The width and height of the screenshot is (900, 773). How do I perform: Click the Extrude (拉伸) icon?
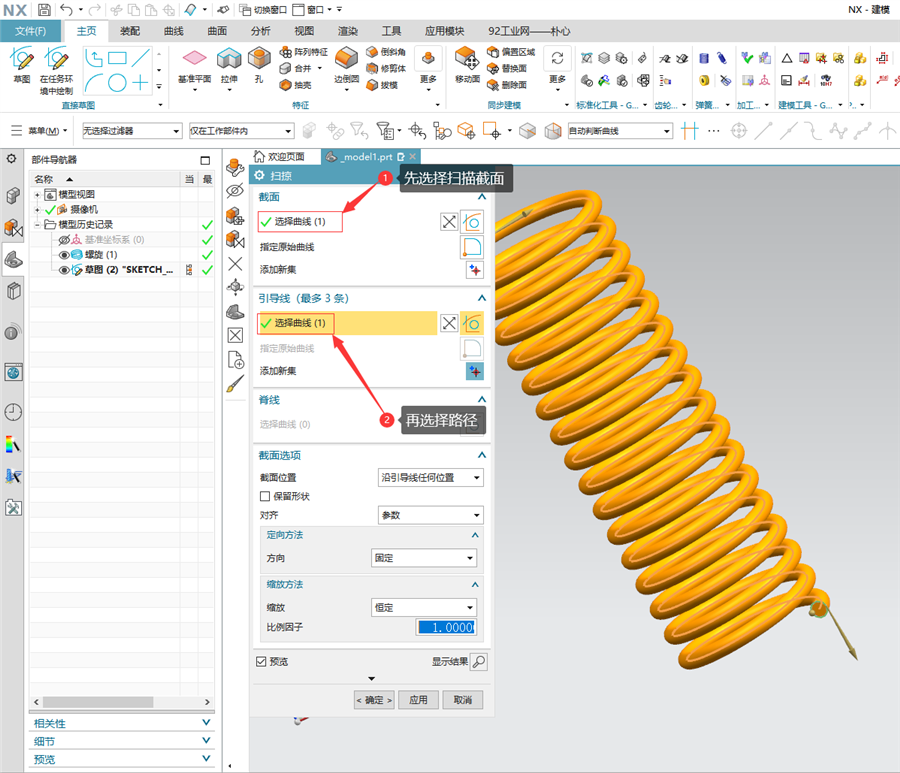pos(229,58)
